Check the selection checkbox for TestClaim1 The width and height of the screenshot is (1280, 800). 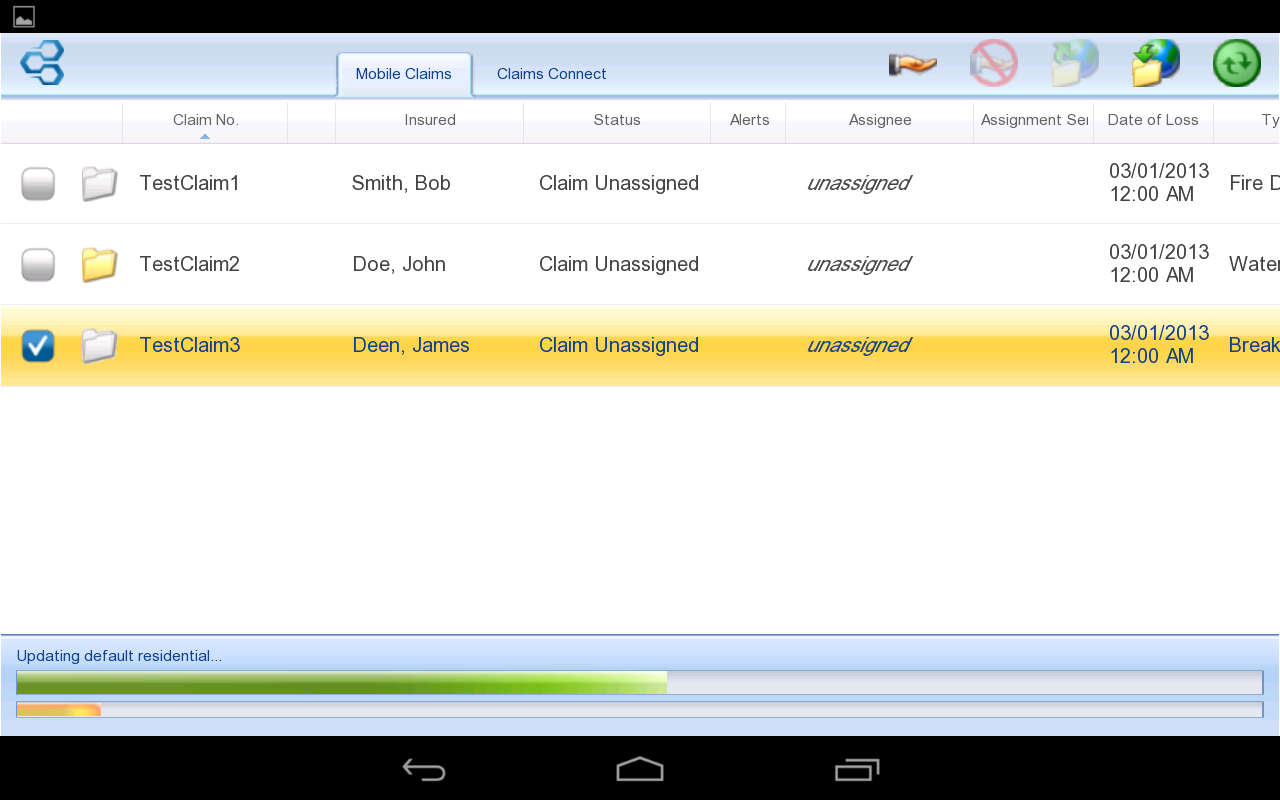37,183
